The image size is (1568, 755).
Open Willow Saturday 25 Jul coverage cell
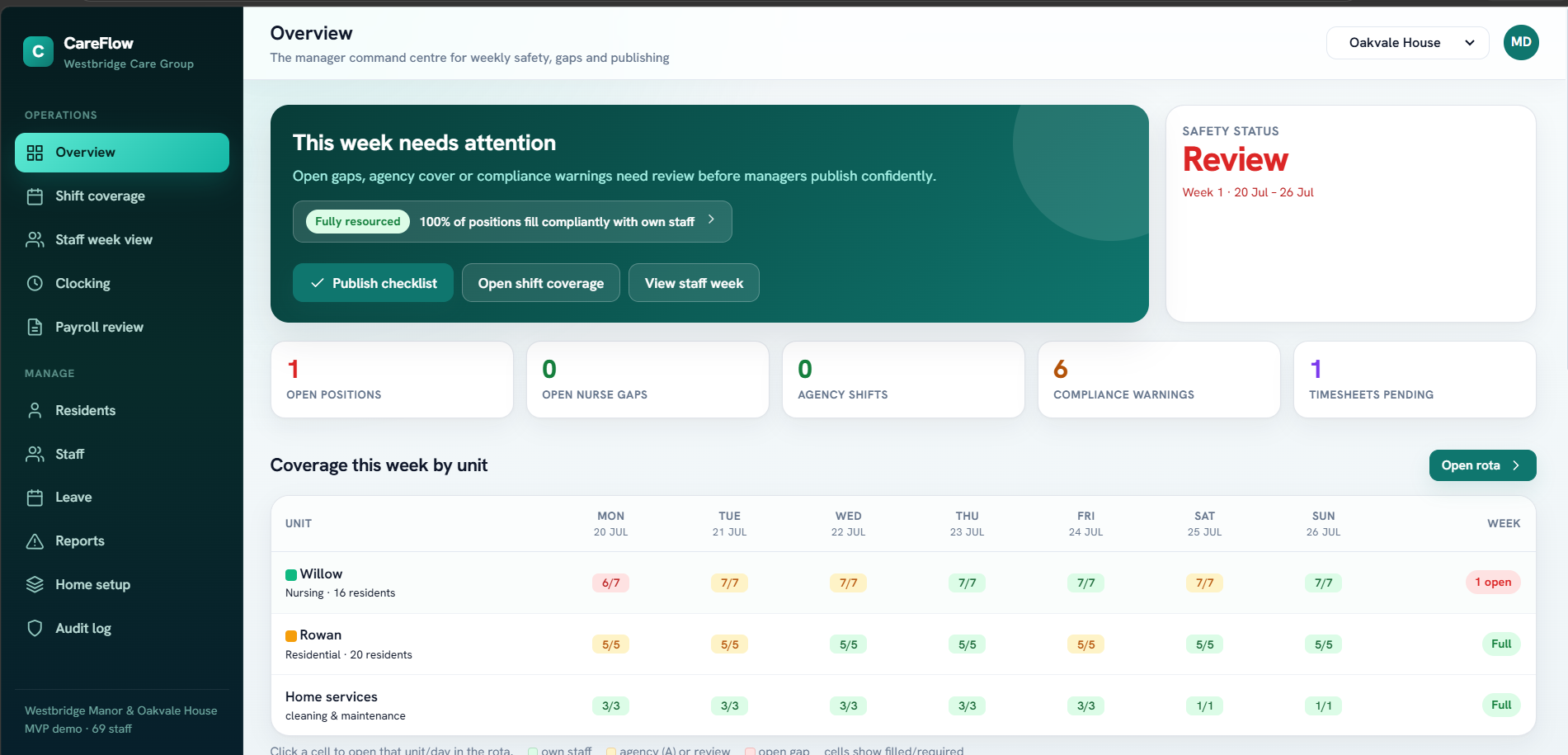pos(1204,583)
